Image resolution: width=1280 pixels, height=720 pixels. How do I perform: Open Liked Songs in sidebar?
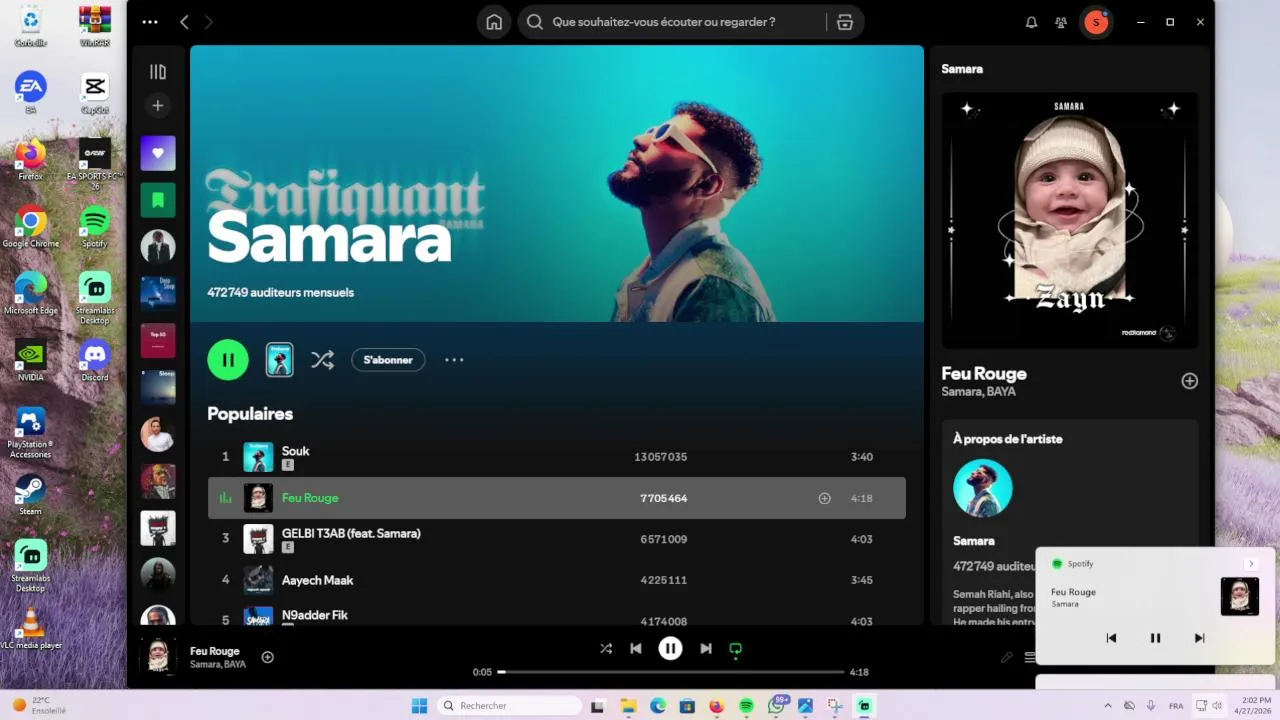point(158,153)
